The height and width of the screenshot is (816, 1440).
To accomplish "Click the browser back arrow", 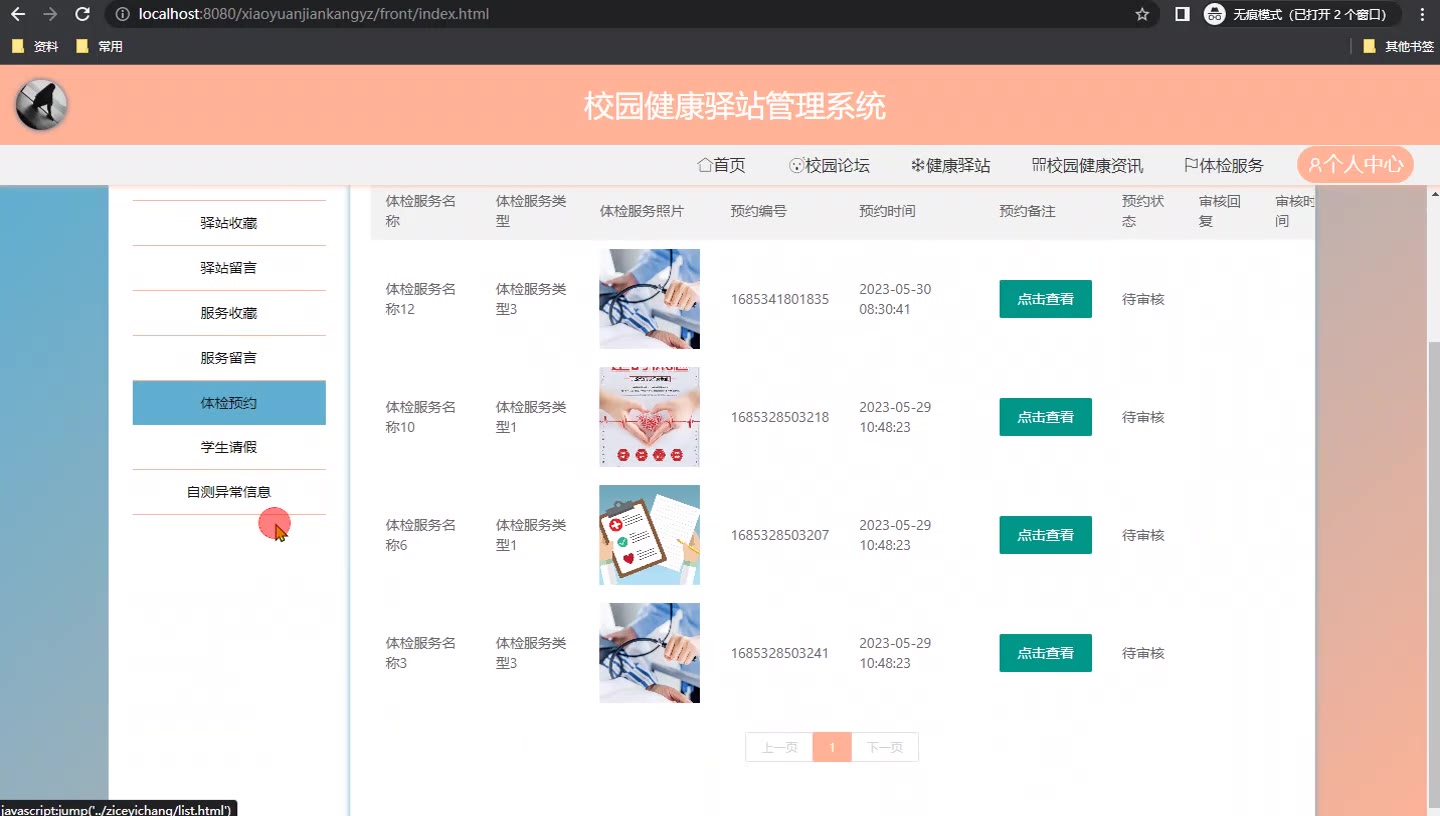I will (x=18, y=14).
